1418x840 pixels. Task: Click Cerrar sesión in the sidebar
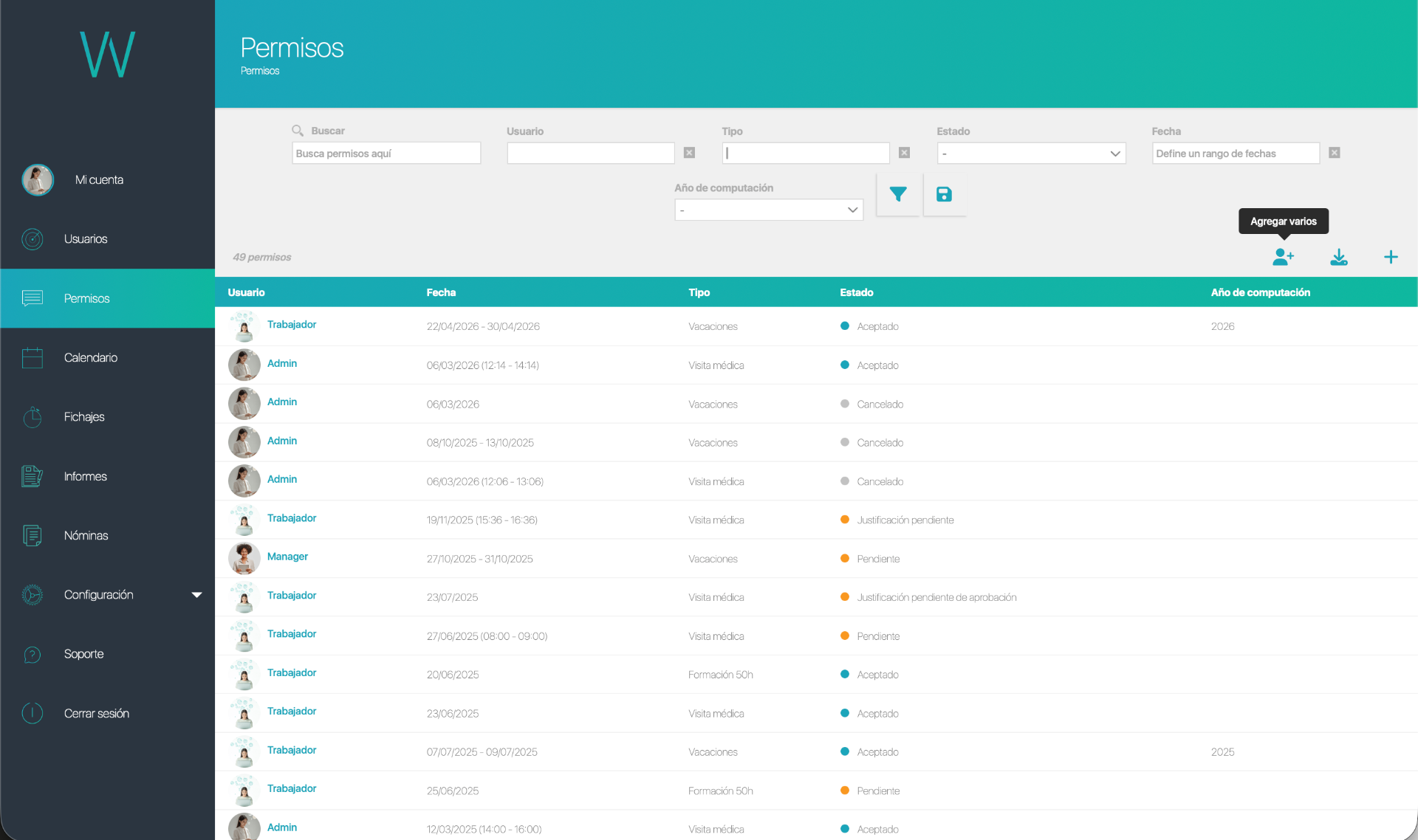pyautogui.click(x=107, y=714)
